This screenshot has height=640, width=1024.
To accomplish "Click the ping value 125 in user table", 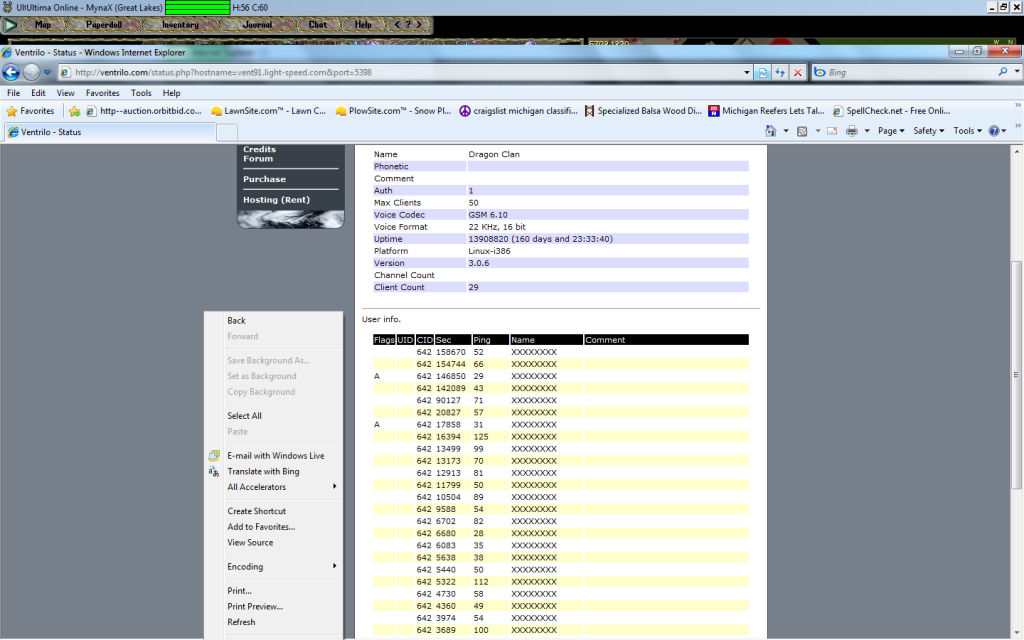I will click(x=481, y=437).
